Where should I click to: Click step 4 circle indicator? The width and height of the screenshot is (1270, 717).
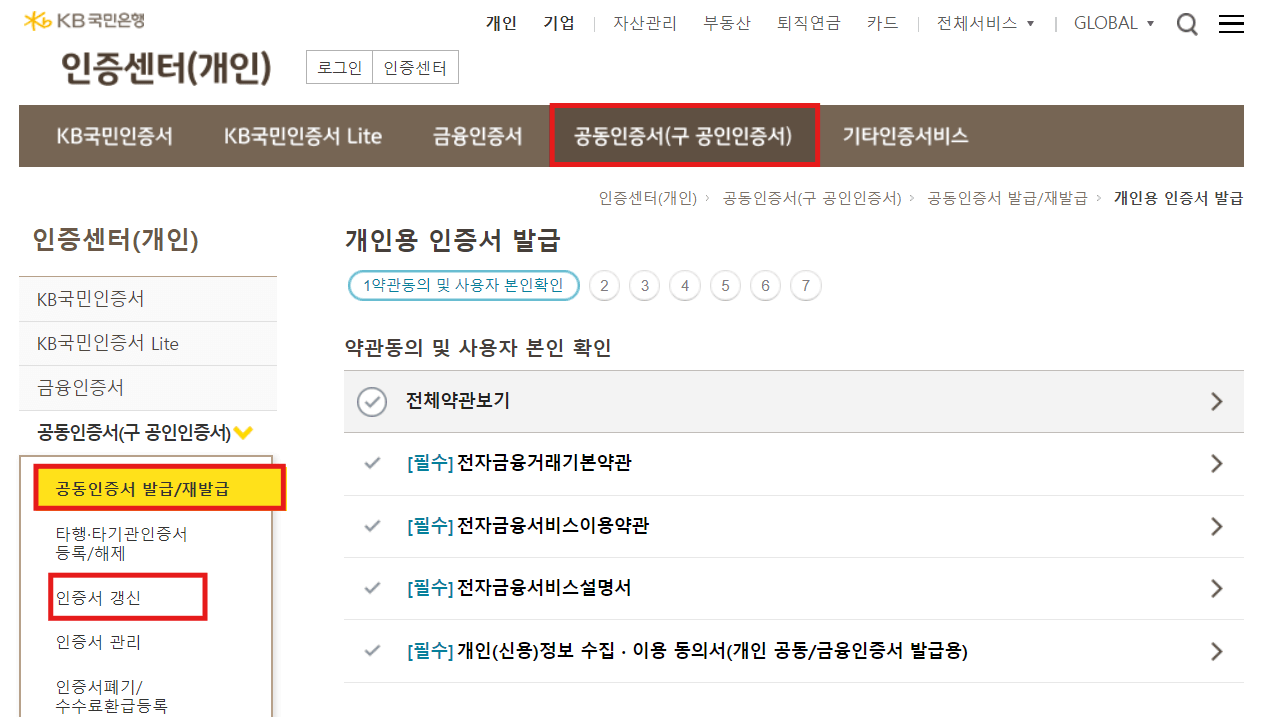coord(685,286)
